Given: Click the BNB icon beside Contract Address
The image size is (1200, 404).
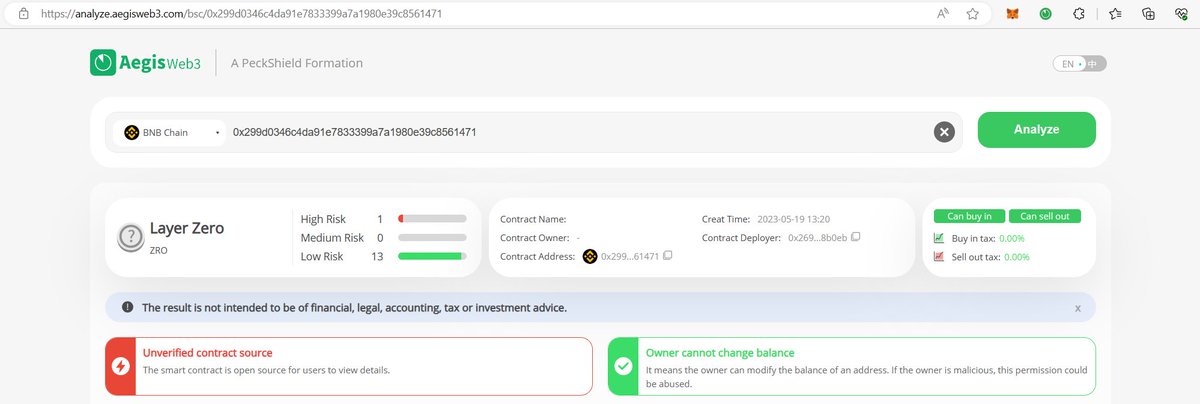Looking at the screenshot, I should 590,257.
